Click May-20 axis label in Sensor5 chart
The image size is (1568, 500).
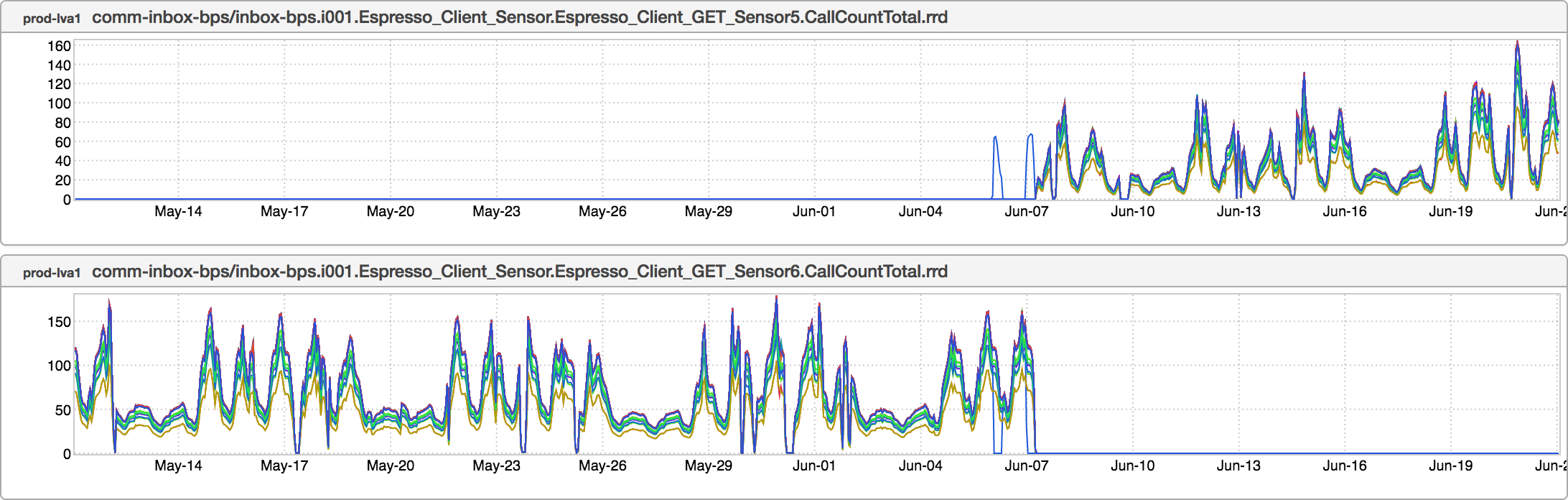point(390,211)
